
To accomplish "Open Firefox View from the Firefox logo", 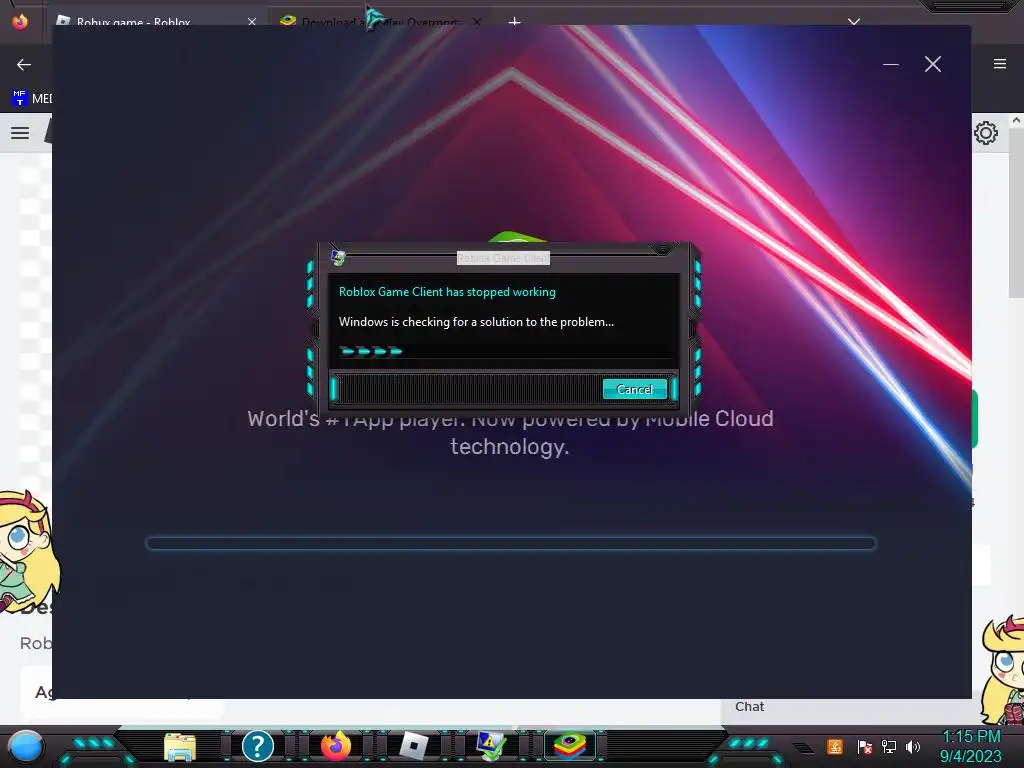I will tap(20, 22).
